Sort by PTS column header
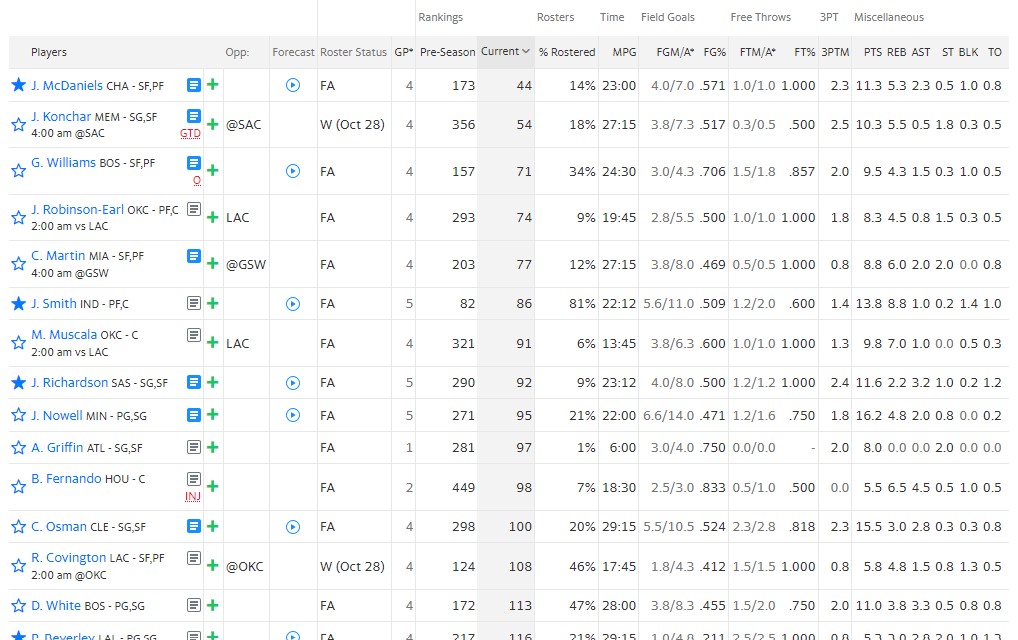The width and height of the screenshot is (1018, 640). click(x=872, y=52)
